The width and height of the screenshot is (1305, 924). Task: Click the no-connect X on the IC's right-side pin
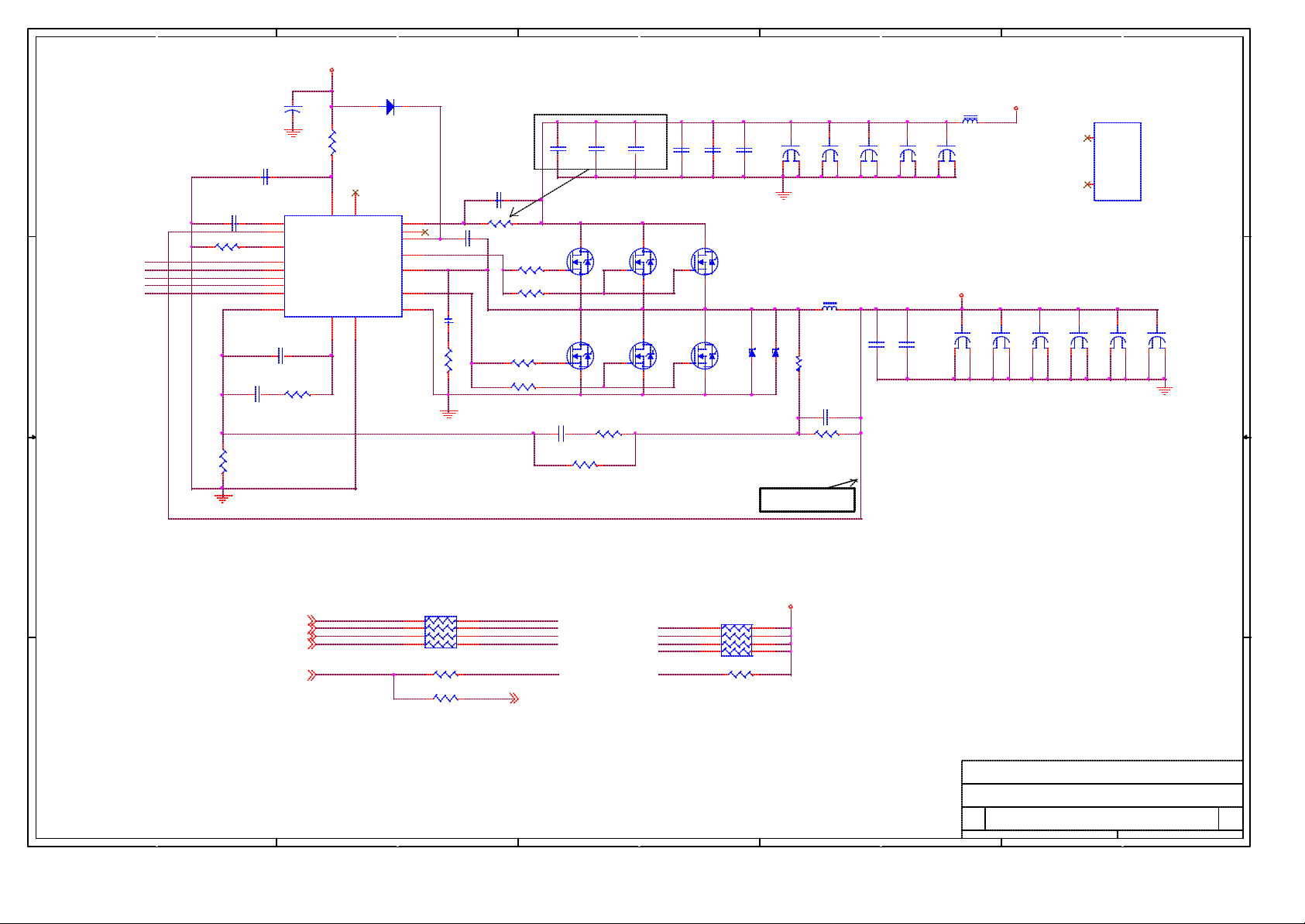(424, 232)
